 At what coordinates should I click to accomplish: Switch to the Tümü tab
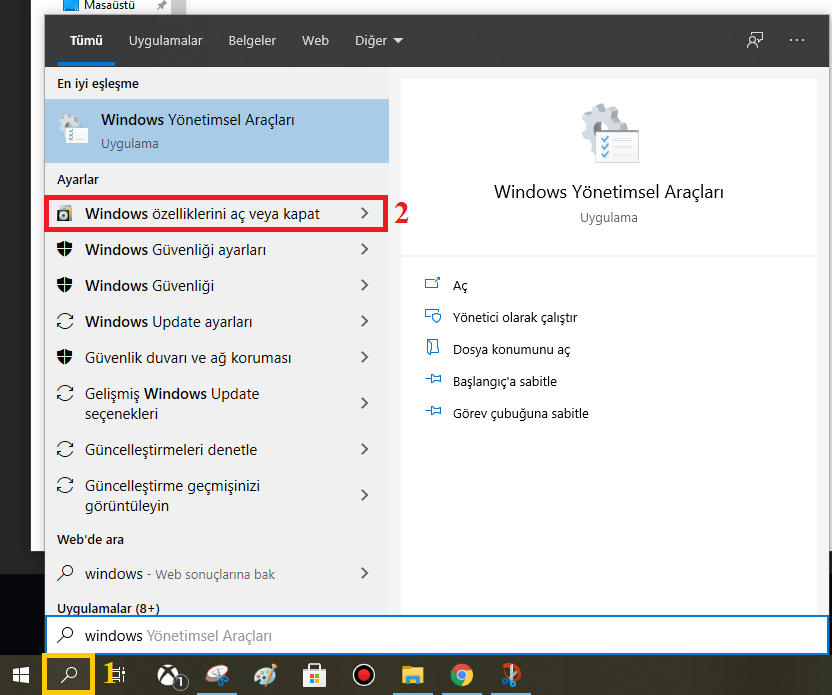pos(86,41)
